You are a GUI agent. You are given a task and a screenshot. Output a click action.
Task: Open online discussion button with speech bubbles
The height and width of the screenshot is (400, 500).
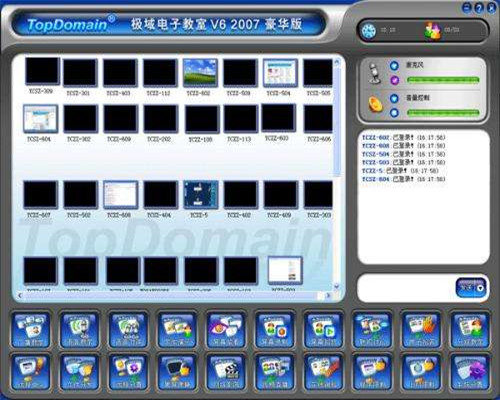(372, 330)
